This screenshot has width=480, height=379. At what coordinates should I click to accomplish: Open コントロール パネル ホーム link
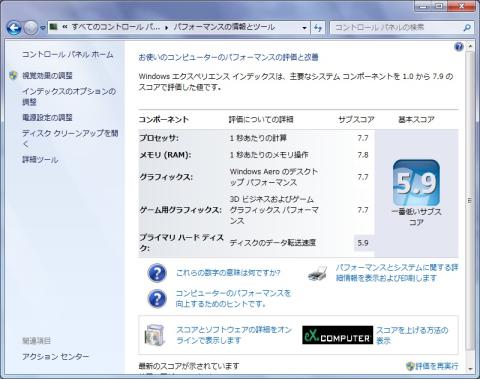[x=67, y=54]
